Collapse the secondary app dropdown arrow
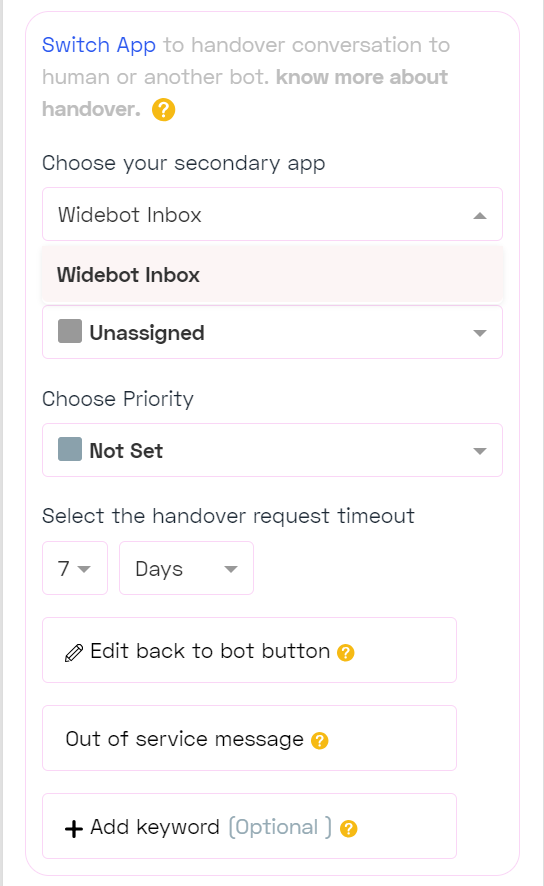The image size is (544, 886). (480, 215)
